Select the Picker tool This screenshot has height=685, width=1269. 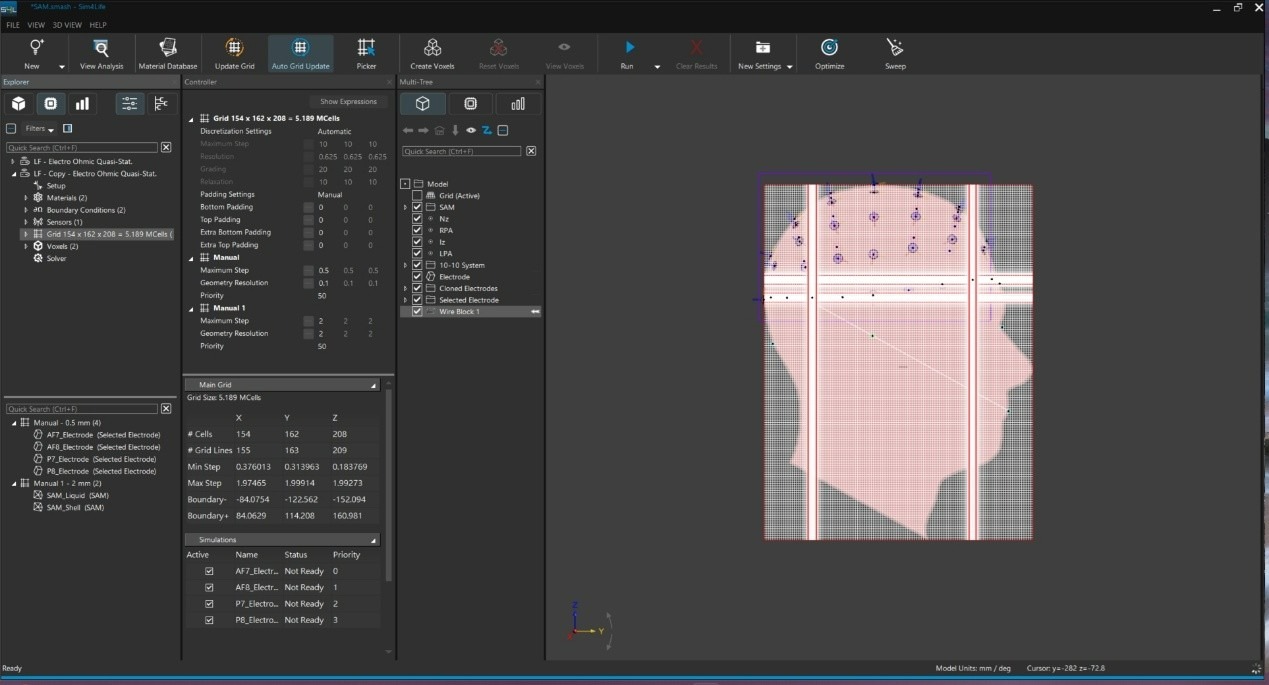[366, 48]
